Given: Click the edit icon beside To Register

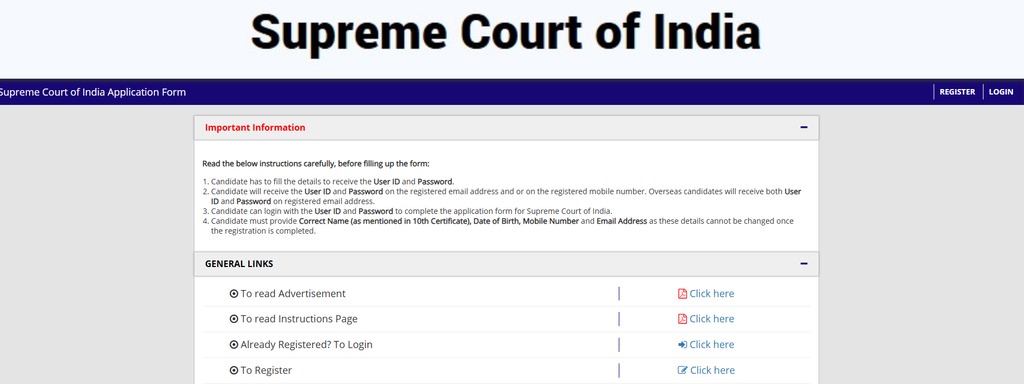Looking at the screenshot, I should click(682, 370).
